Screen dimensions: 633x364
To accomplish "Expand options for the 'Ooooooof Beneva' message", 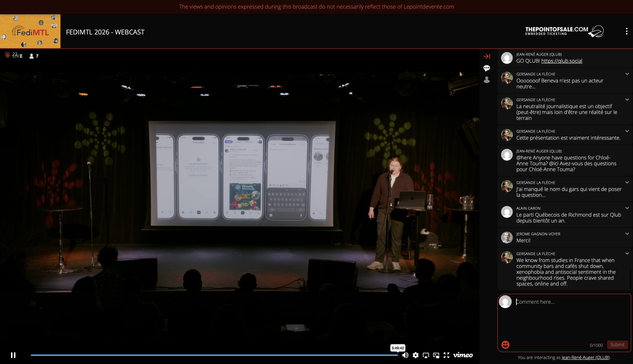I will coord(627,74).
